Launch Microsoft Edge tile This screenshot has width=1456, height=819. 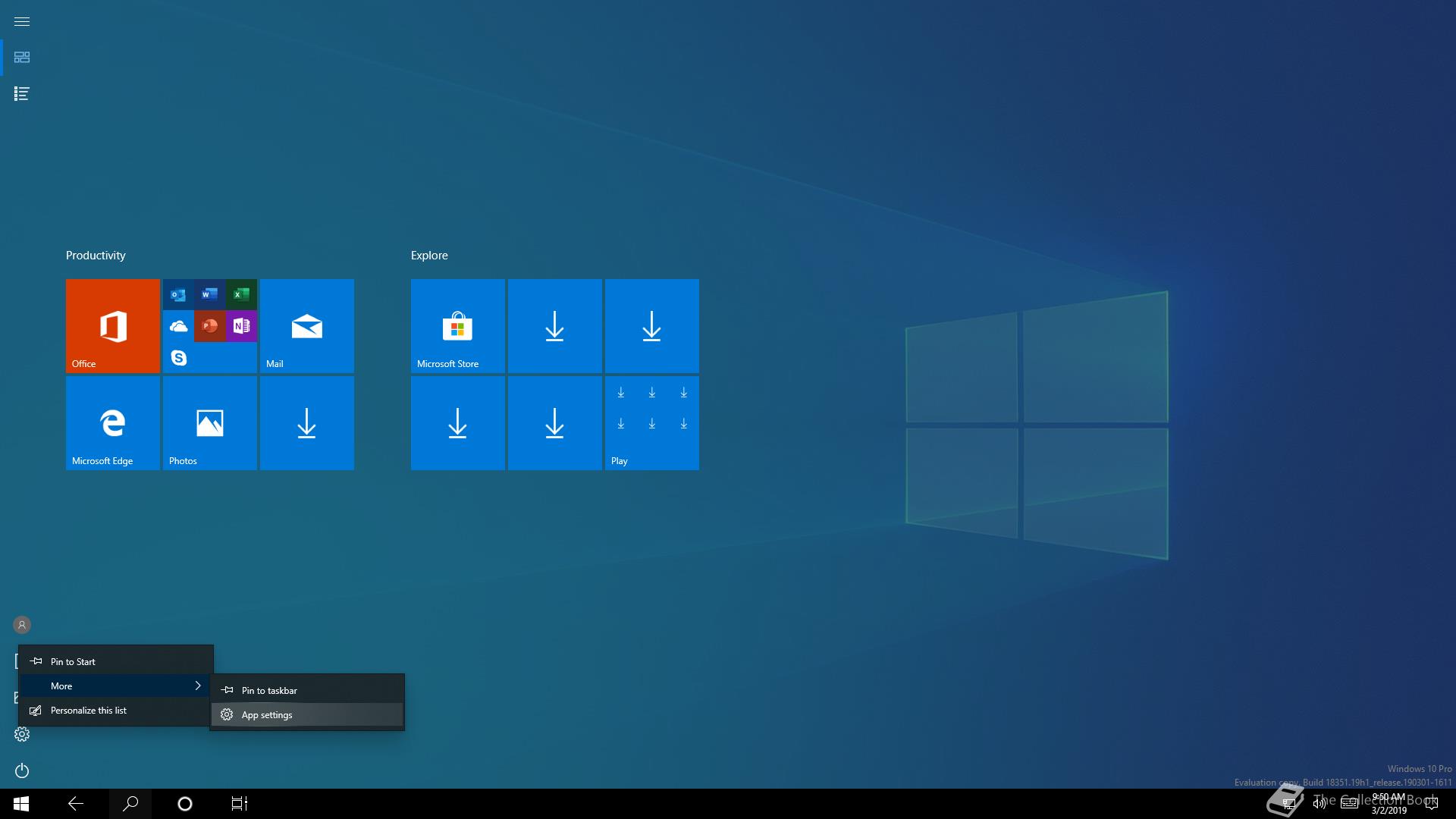113,423
